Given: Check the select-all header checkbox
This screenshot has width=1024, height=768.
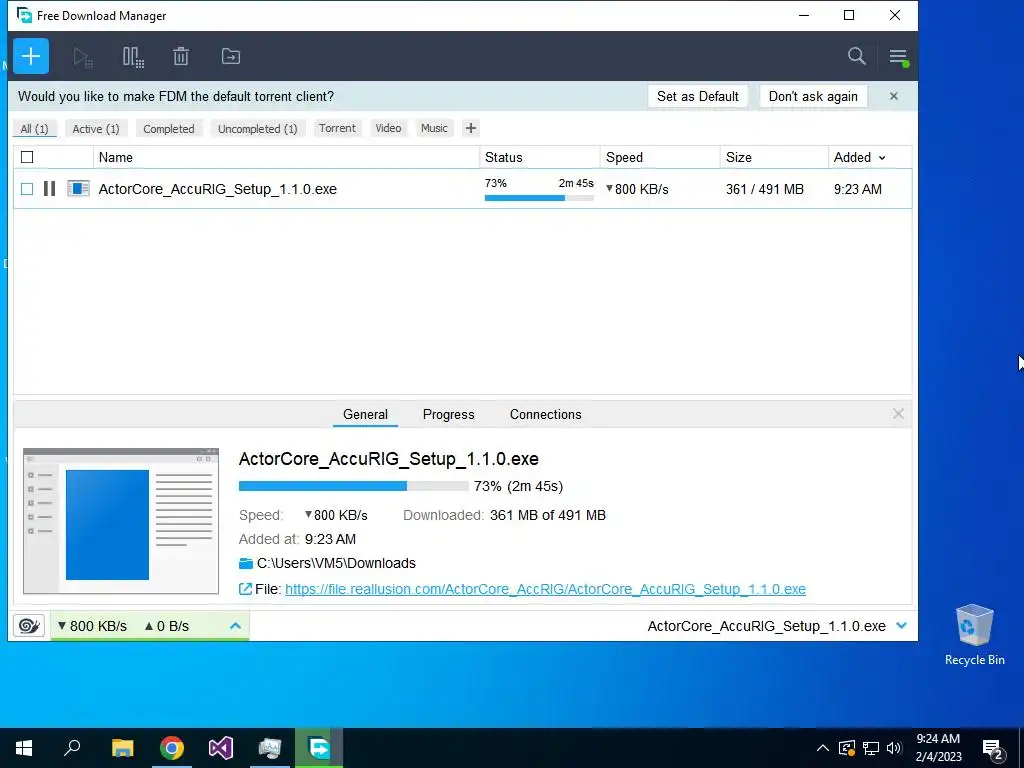Looking at the screenshot, I should (27, 157).
